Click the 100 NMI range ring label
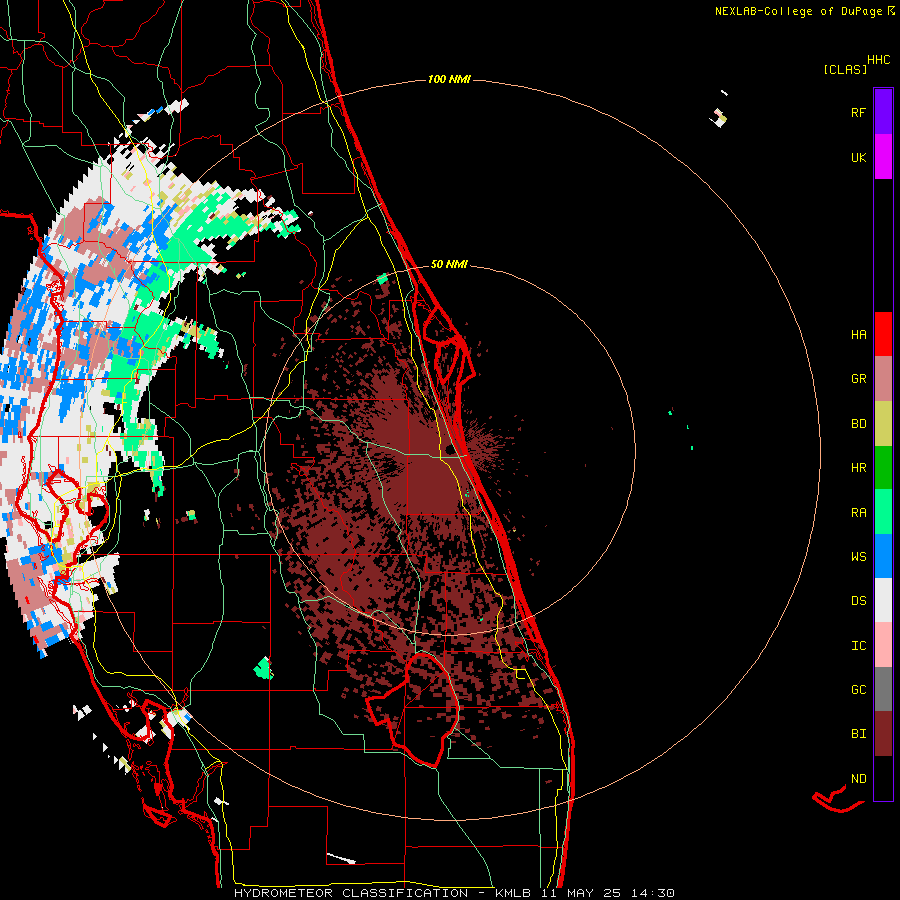 coord(449,79)
